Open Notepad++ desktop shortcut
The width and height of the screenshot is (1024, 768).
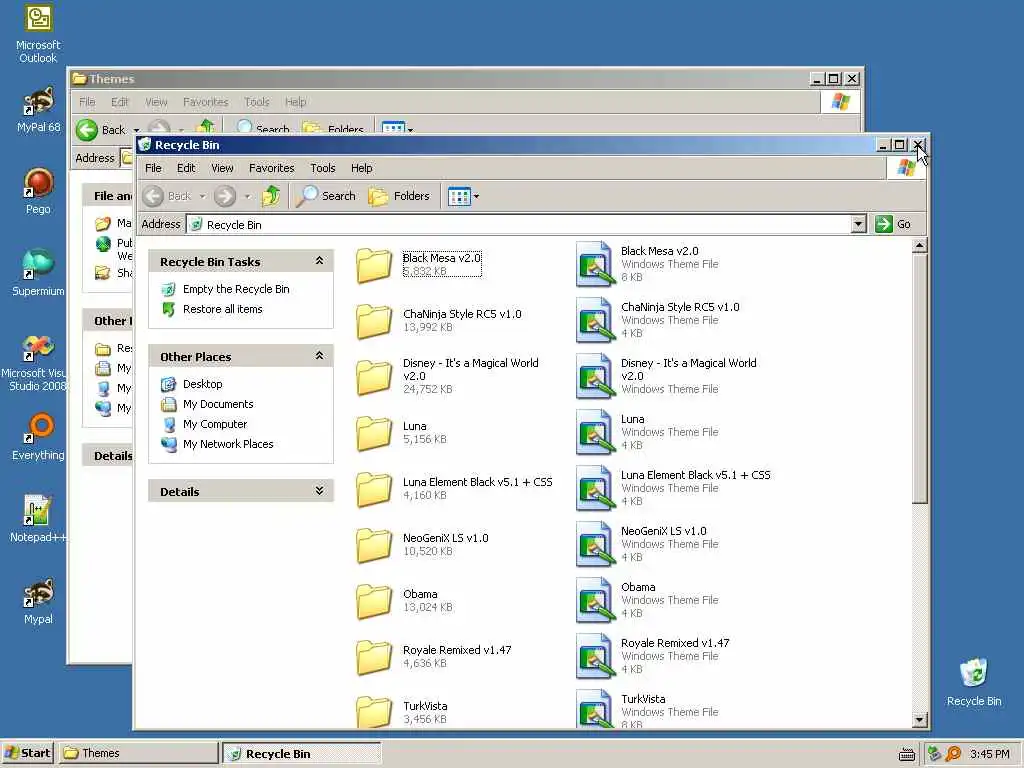pos(38,519)
